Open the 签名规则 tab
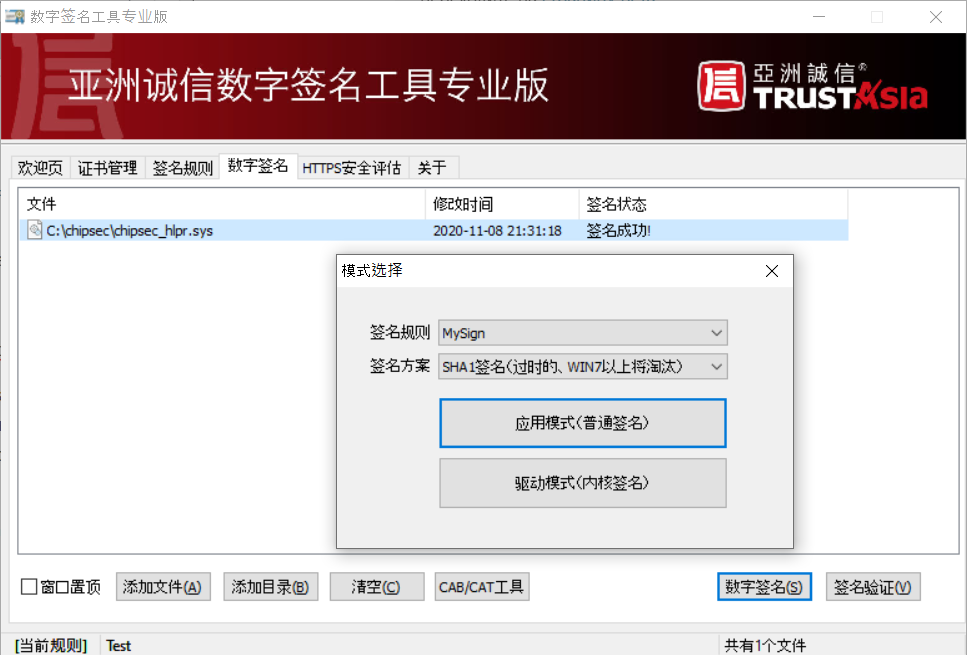Screen dimensions: 967x655 183,168
